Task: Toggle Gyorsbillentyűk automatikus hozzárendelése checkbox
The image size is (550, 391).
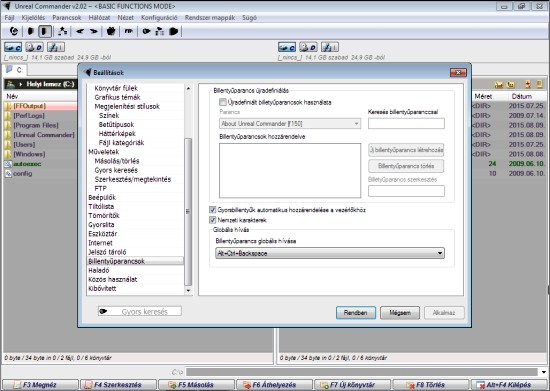Action: pos(212,210)
